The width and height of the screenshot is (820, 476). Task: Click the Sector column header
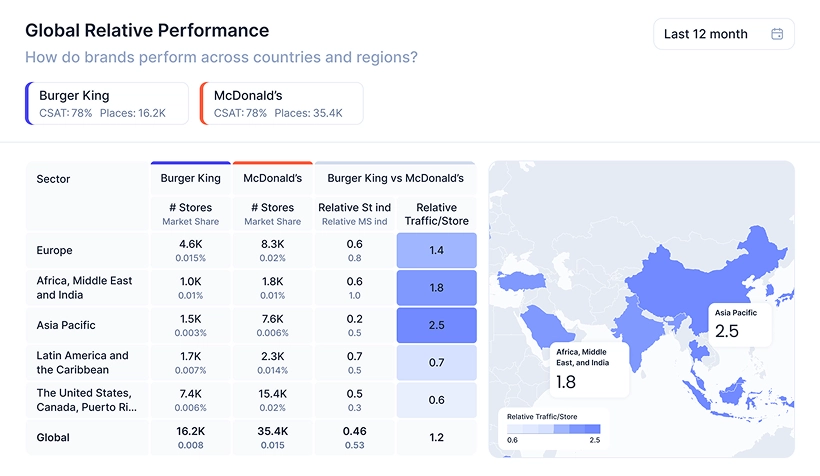click(x=53, y=179)
